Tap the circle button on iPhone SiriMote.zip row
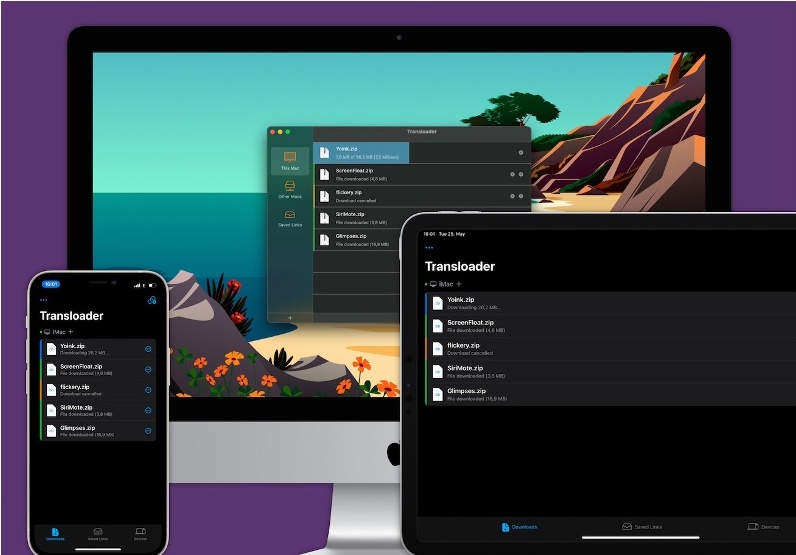This screenshot has height=555, width=796. [148, 410]
